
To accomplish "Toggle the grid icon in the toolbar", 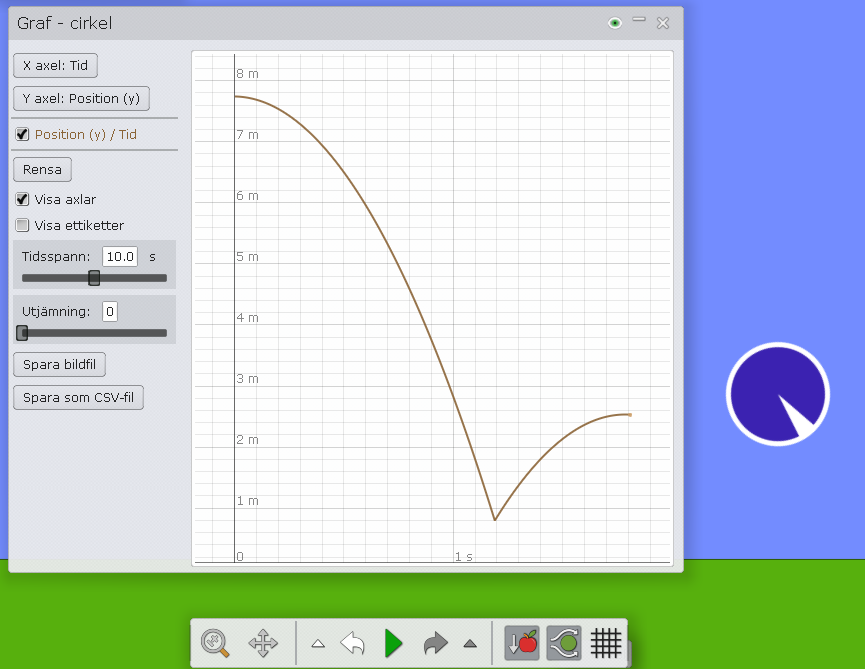I will pos(606,643).
